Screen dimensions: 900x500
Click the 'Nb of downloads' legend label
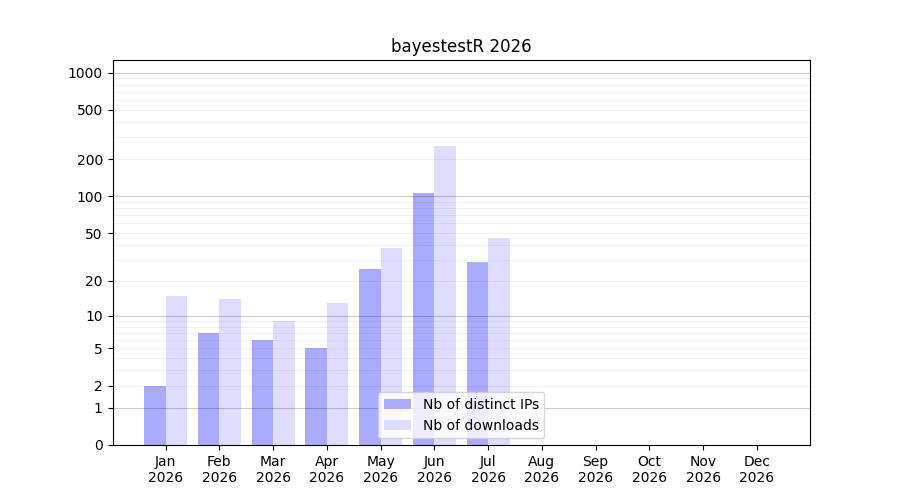pyautogui.click(x=481, y=425)
